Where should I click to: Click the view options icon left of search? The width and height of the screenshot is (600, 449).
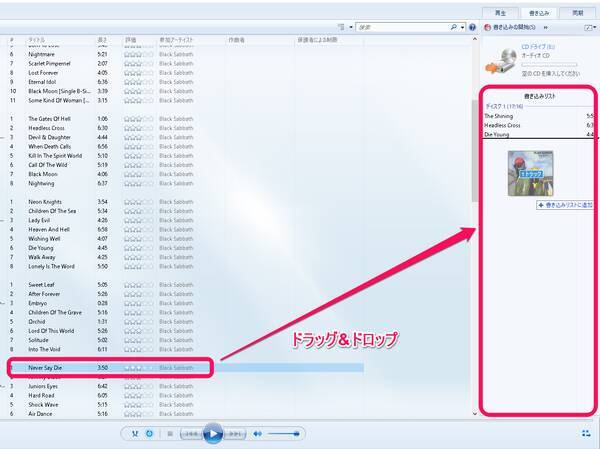coord(341,27)
